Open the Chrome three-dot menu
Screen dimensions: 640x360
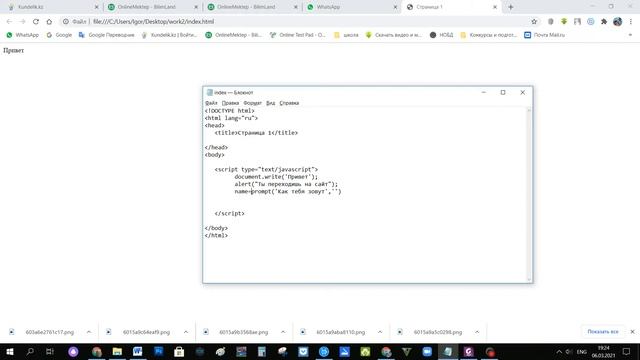coord(631,22)
